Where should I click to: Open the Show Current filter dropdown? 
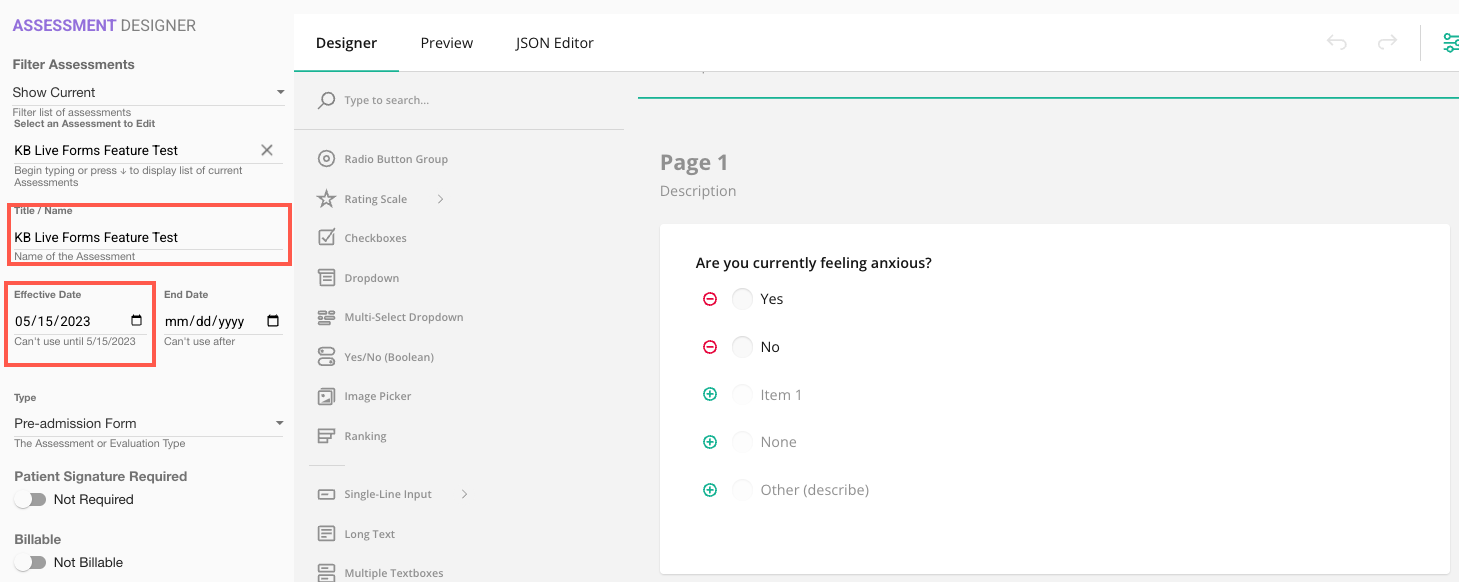(148, 92)
